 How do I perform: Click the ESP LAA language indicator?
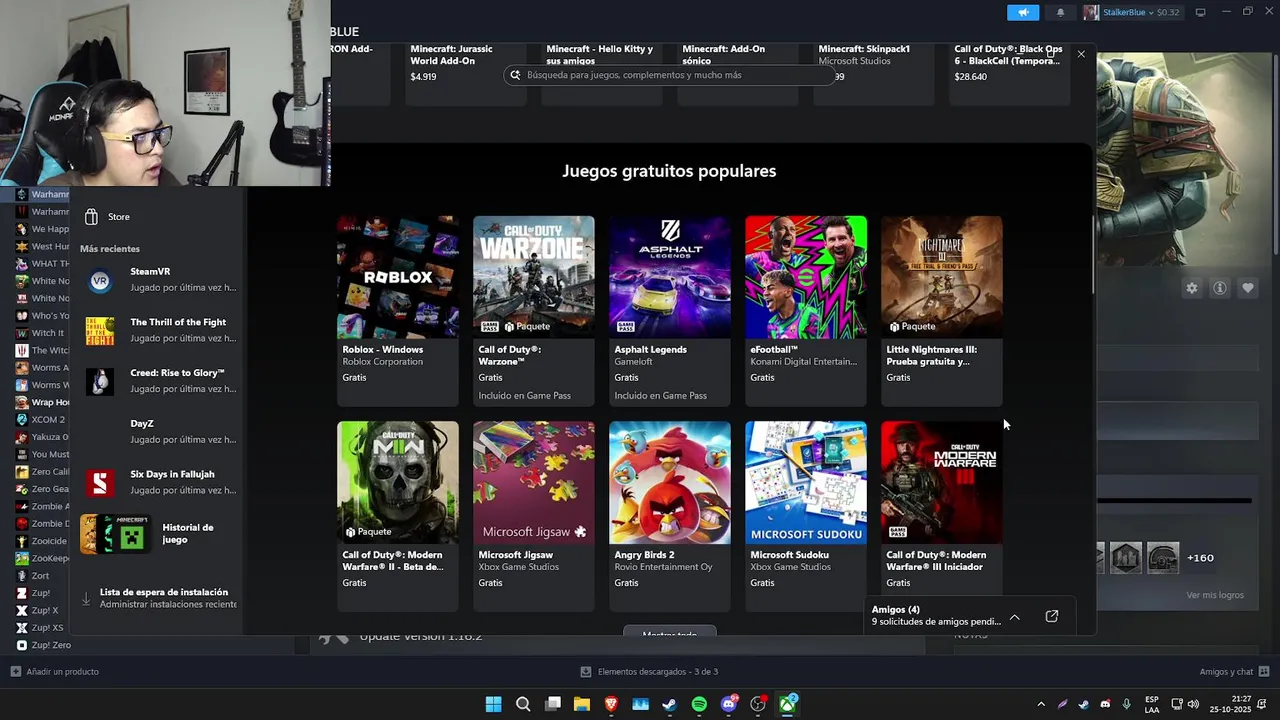pyautogui.click(x=1152, y=704)
